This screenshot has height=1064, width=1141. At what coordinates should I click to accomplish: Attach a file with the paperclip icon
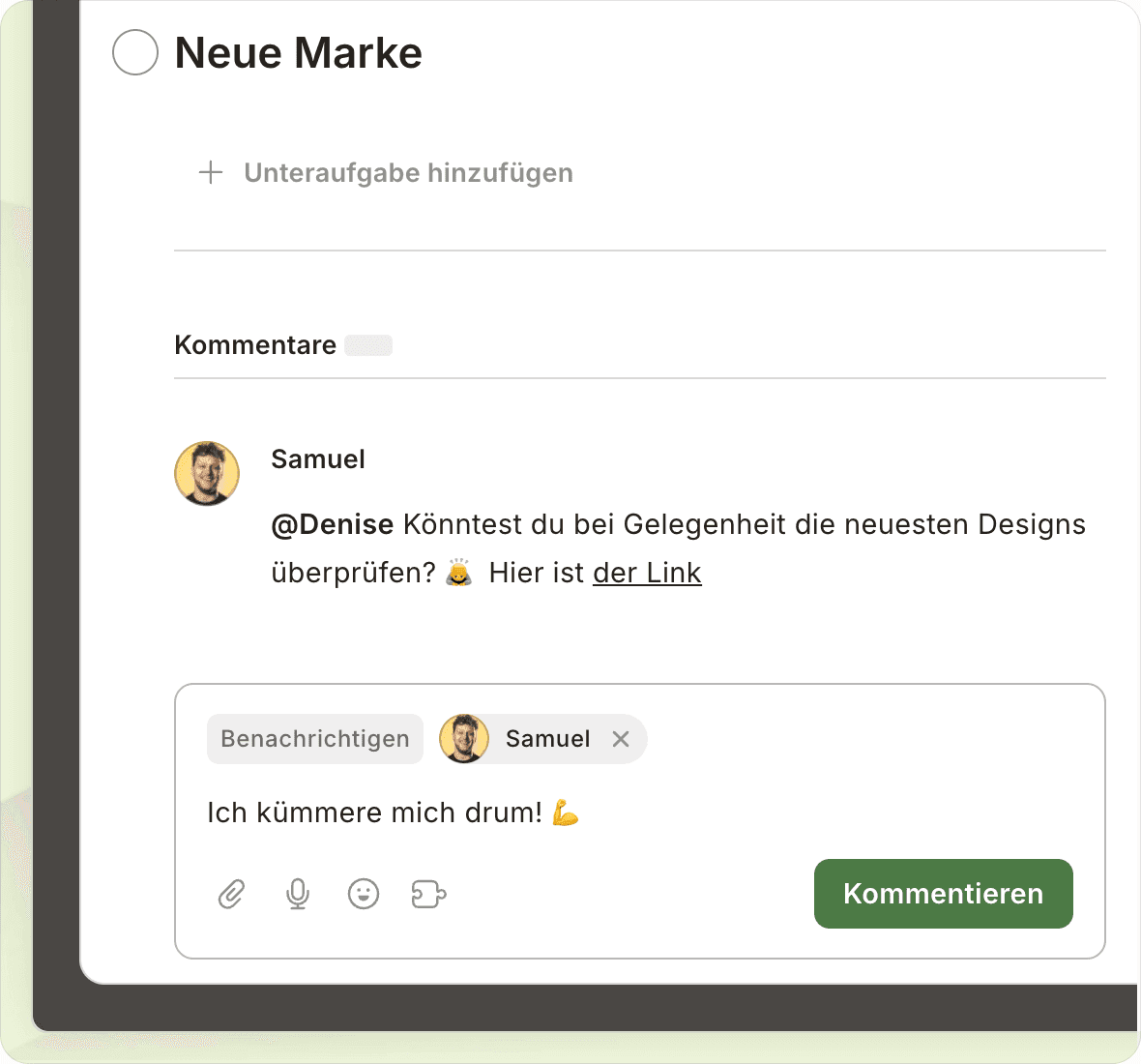[x=231, y=894]
